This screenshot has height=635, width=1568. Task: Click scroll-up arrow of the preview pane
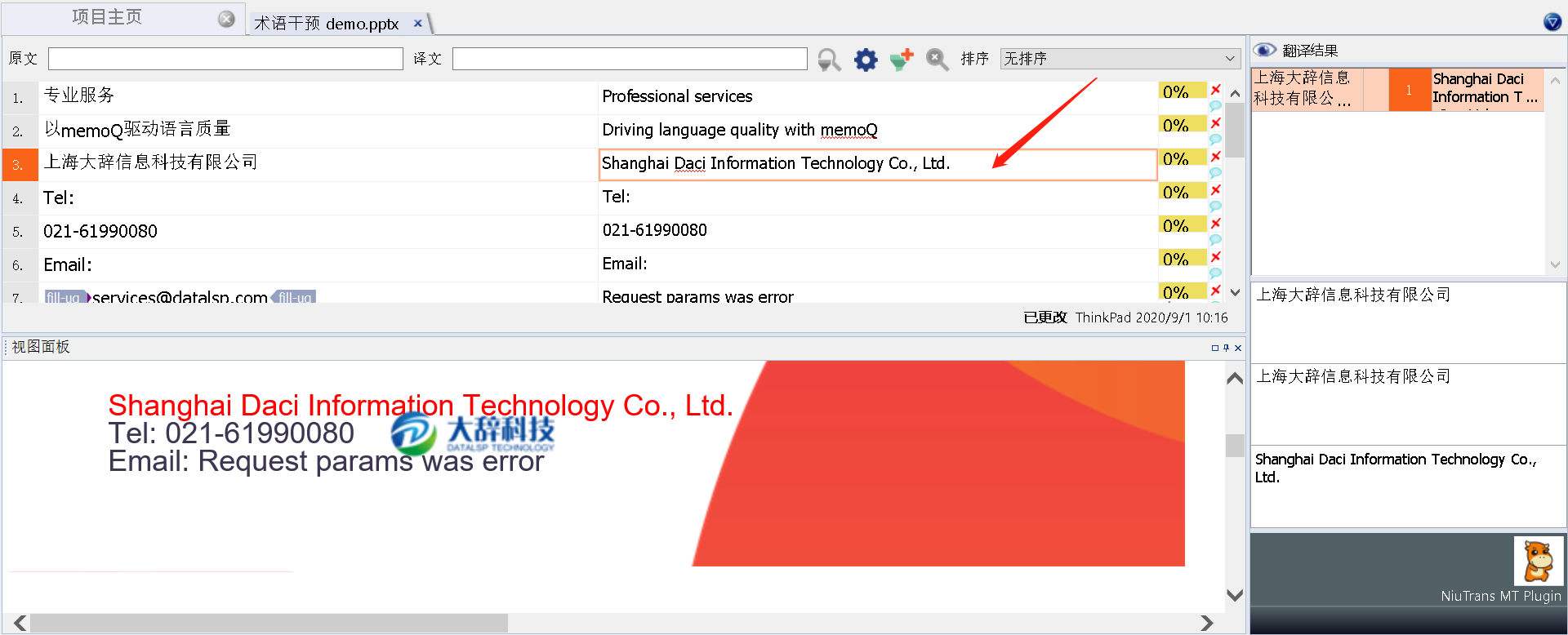pyautogui.click(x=1235, y=378)
